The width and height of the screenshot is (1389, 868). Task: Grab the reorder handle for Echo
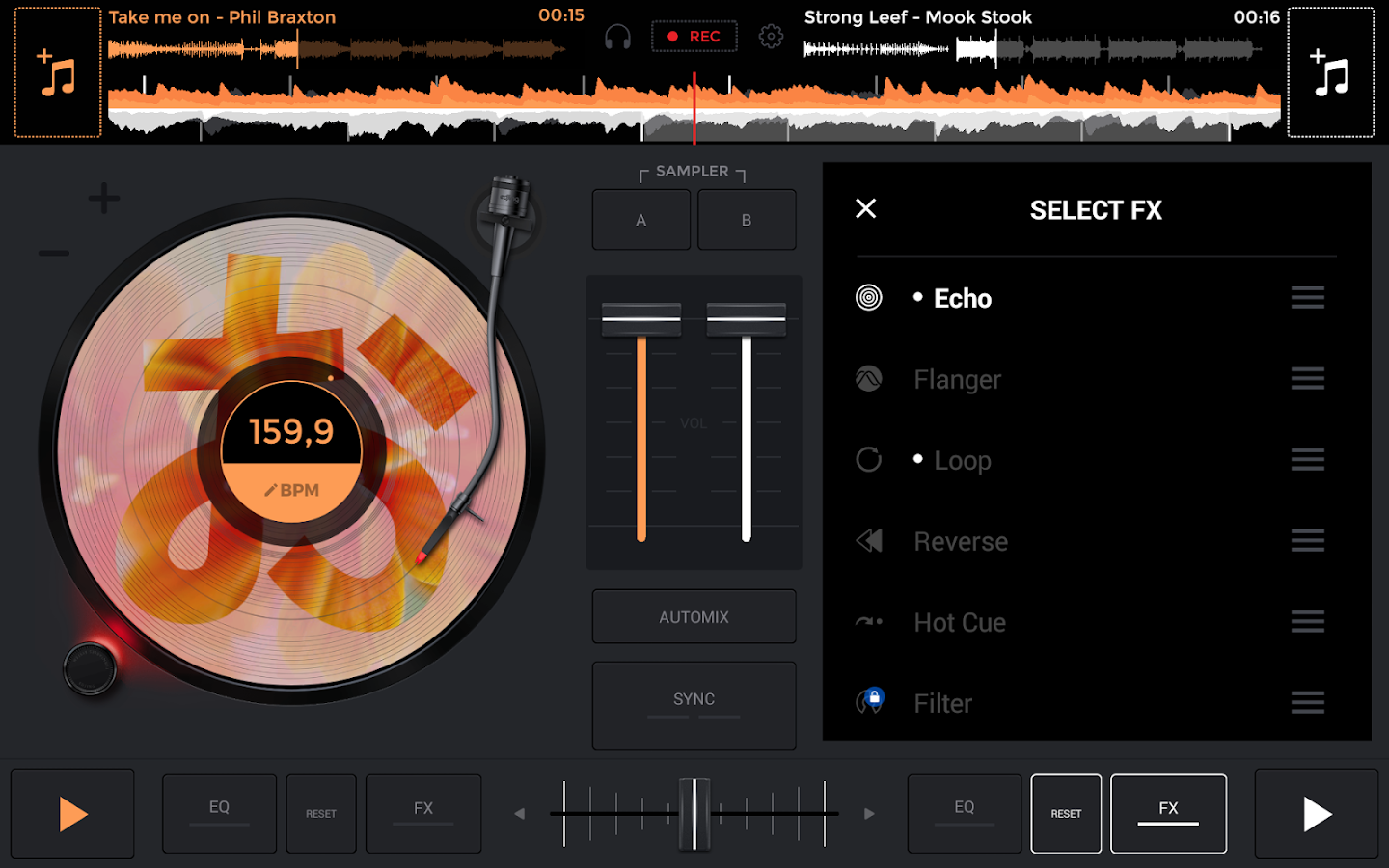[1308, 298]
